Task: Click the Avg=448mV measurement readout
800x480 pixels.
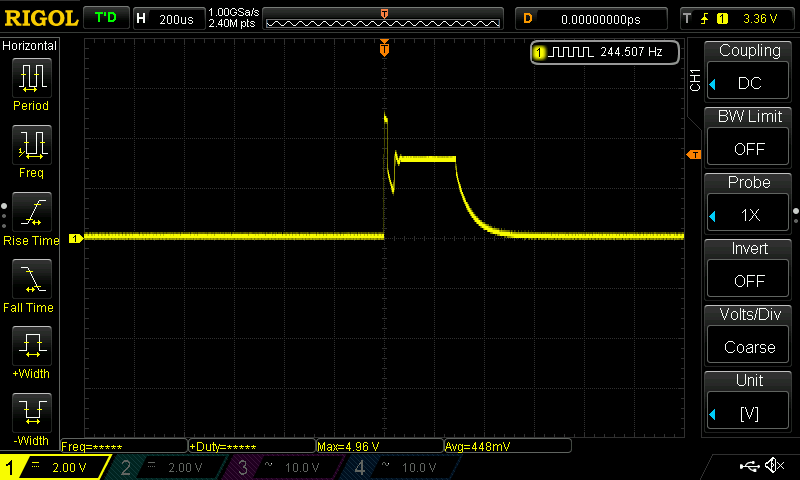Action: tap(508, 446)
